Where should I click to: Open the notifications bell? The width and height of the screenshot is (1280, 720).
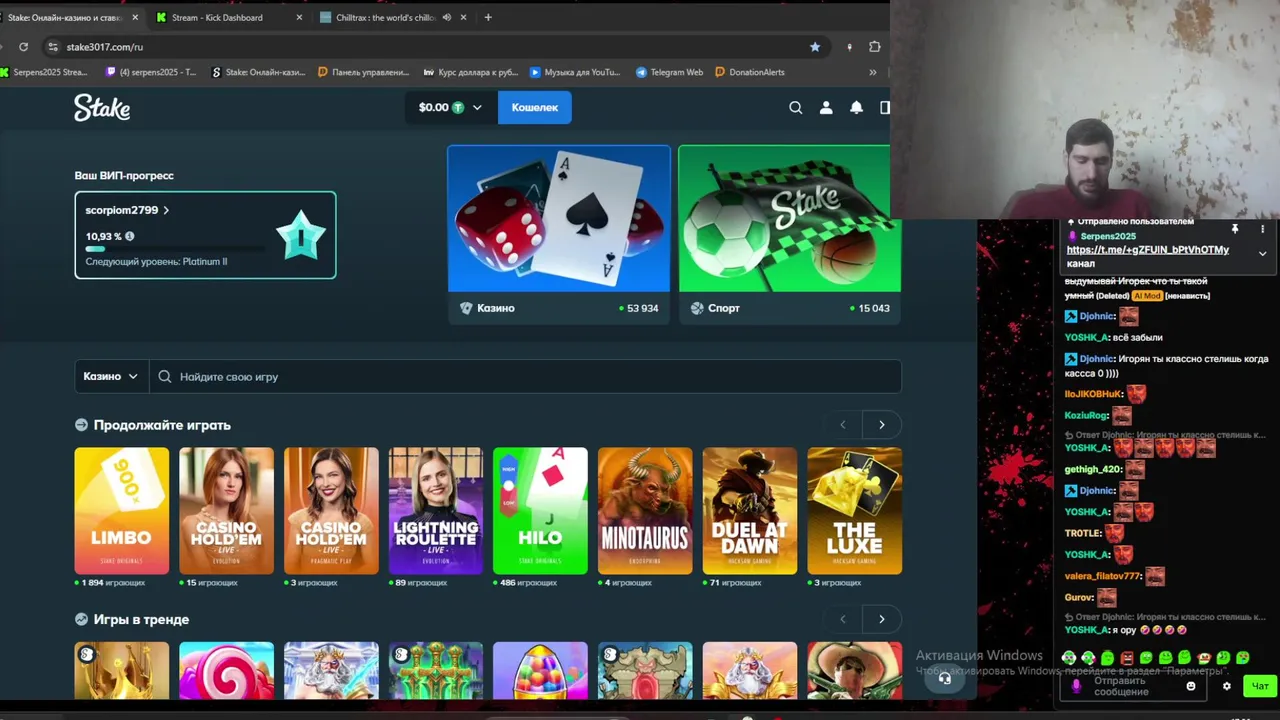pos(856,108)
